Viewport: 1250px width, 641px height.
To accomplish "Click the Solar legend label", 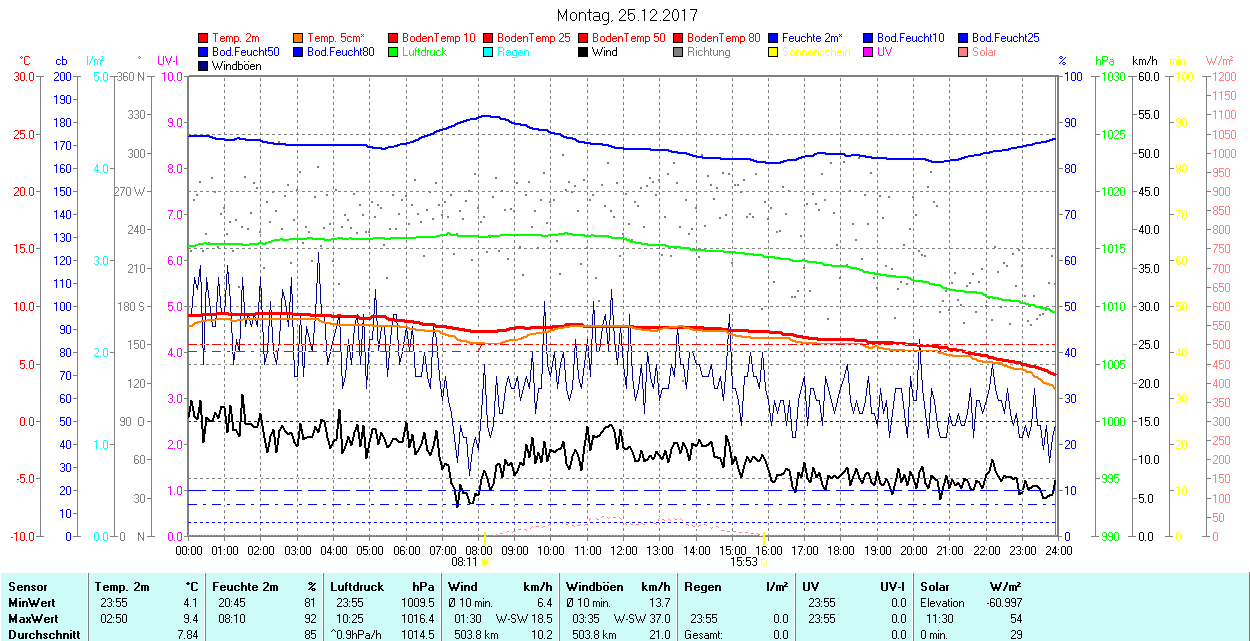I will tap(984, 52).
